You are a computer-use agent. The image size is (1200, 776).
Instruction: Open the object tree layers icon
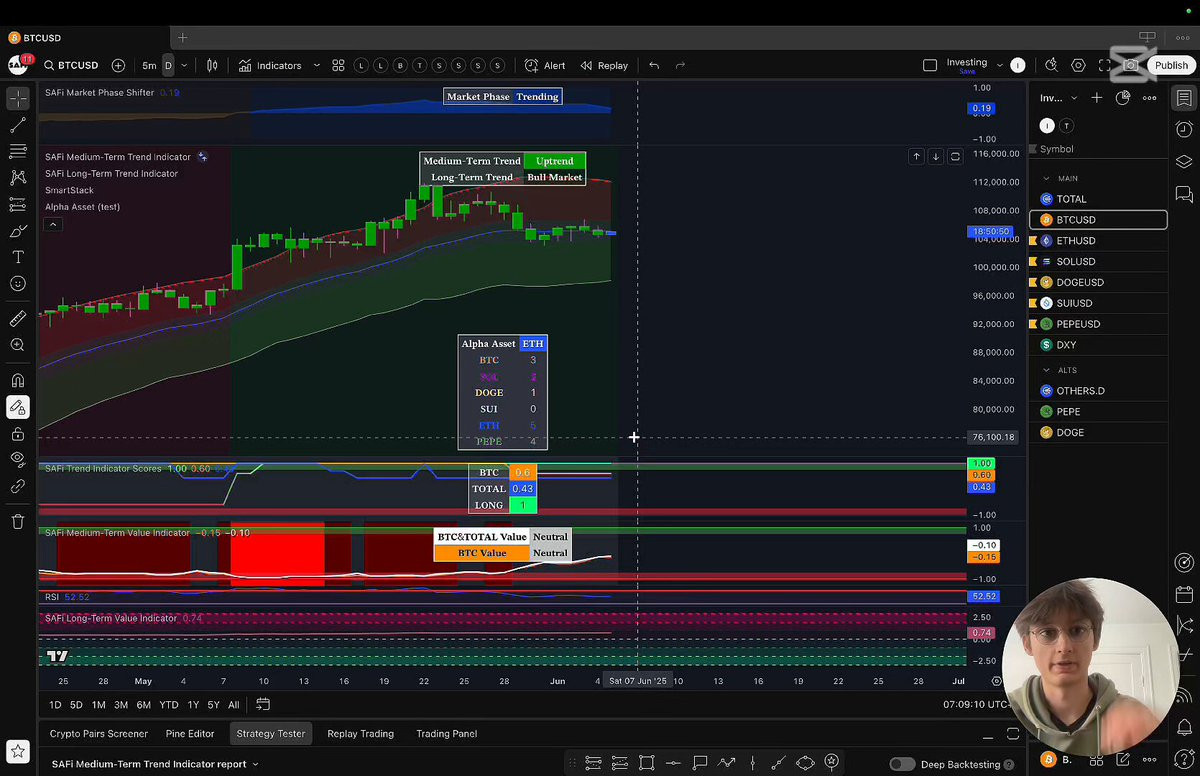[x=1184, y=161]
